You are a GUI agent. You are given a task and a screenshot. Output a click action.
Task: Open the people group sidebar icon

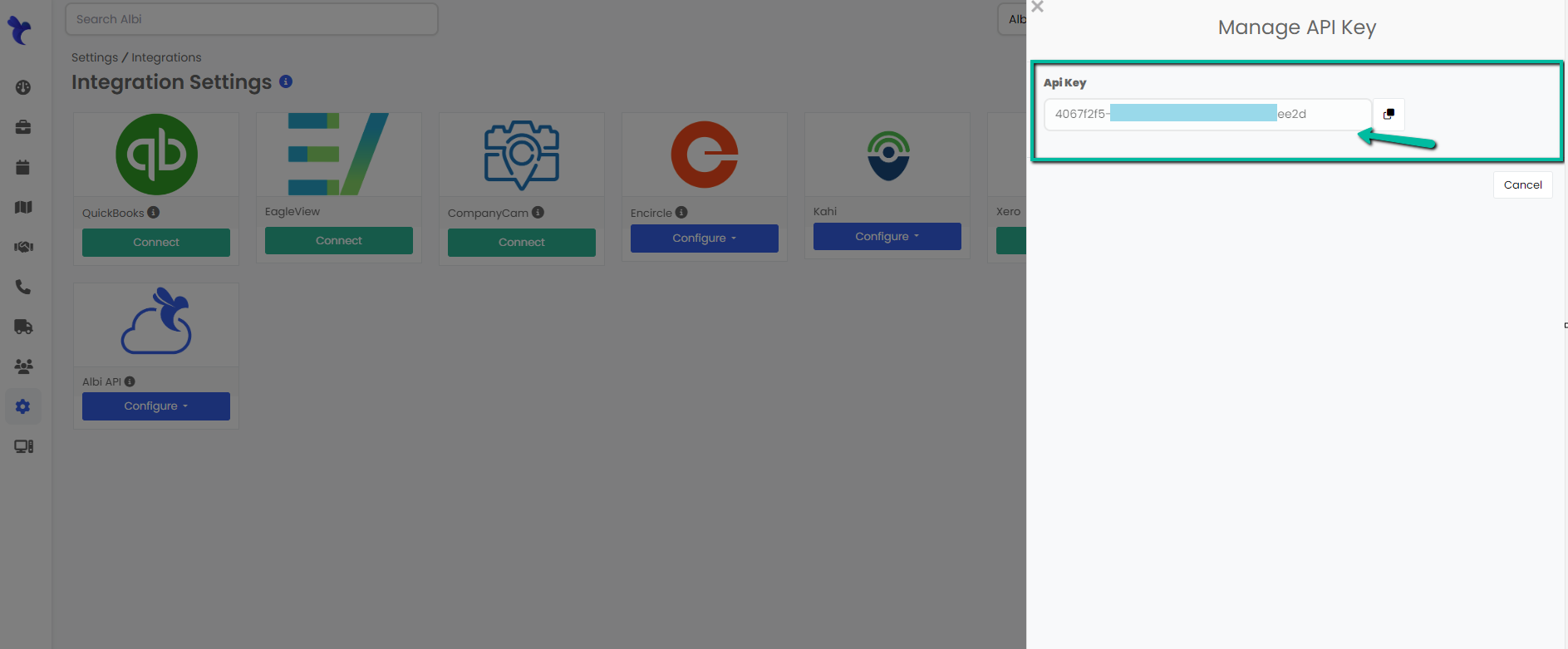23,366
